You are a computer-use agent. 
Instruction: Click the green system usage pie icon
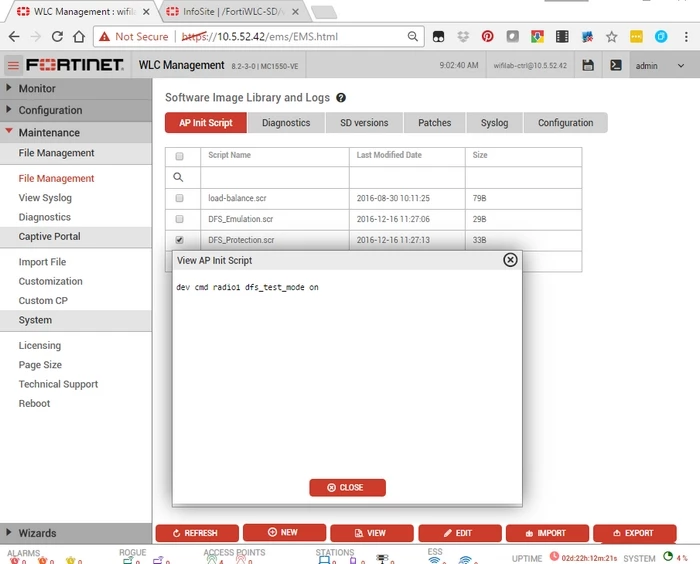point(668,556)
